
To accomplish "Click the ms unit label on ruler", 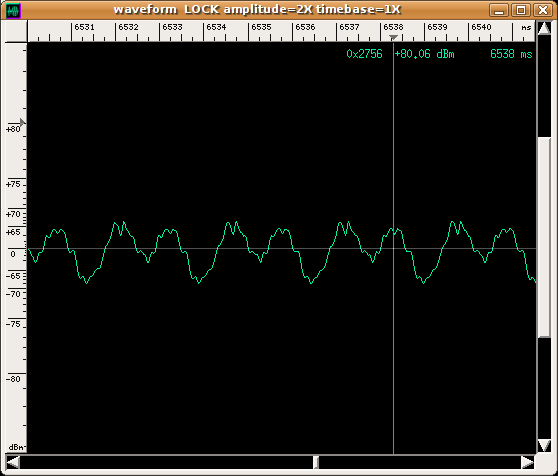I will (x=526, y=28).
